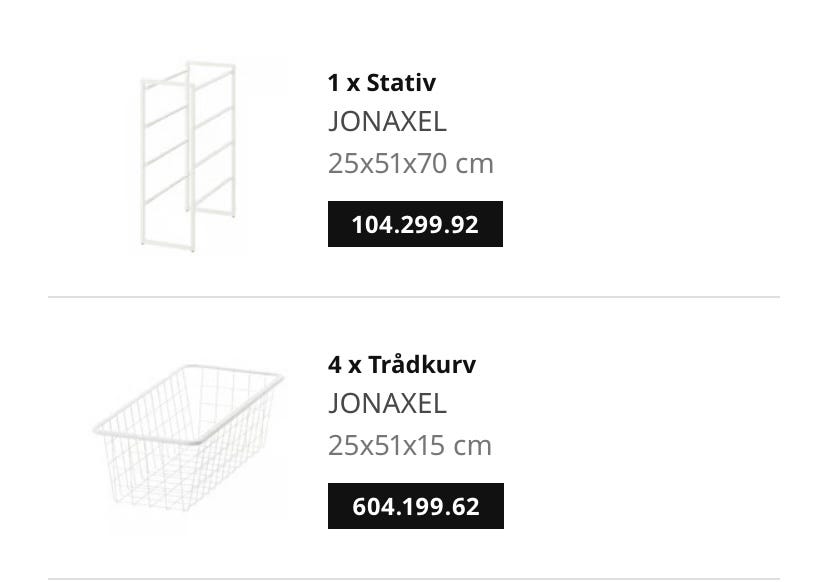This screenshot has width=828, height=582.
Task: Open the '4 x Trådkurv' product title
Action: (x=401, y=364)
